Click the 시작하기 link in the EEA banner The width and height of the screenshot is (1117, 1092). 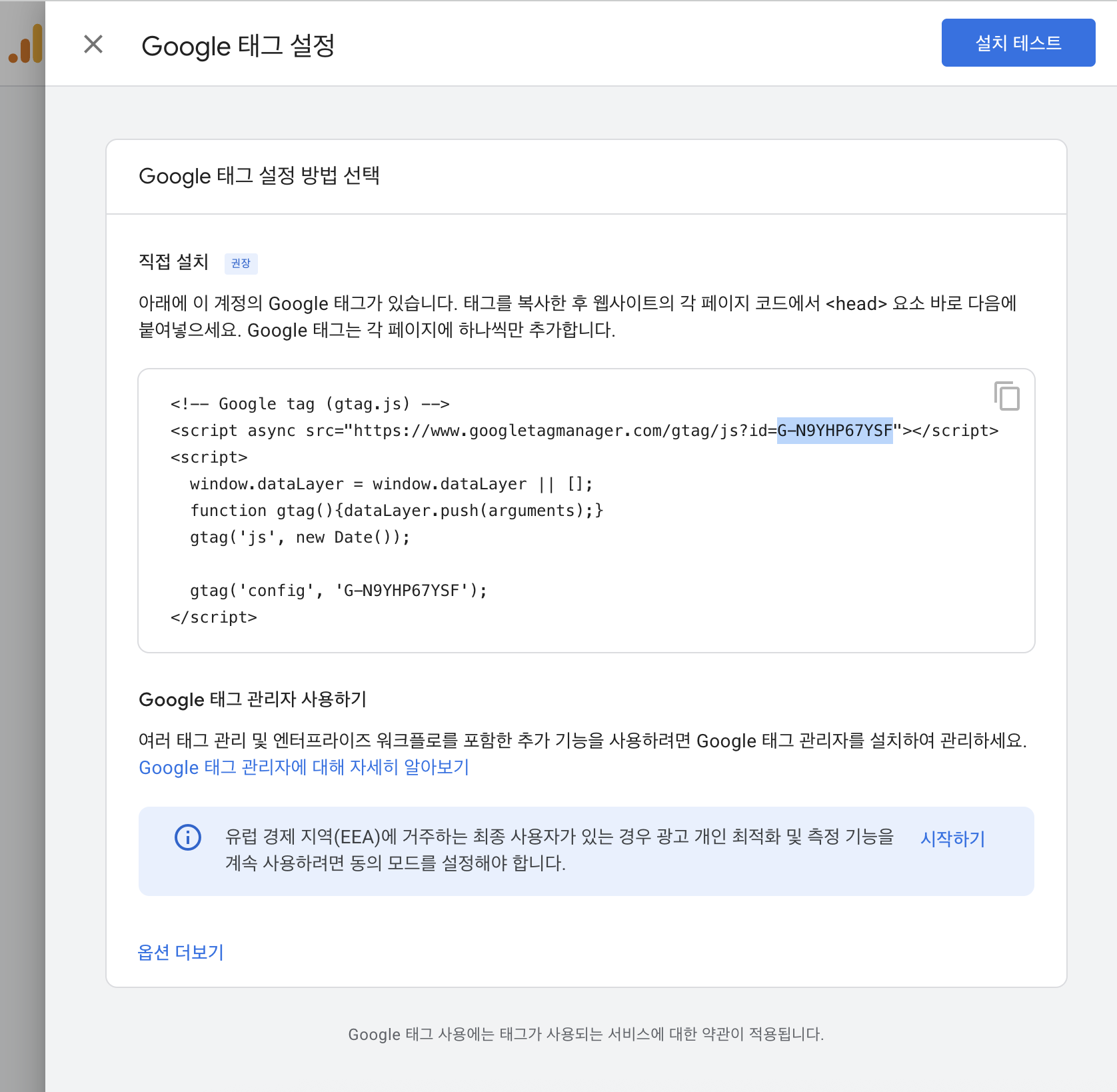(x=952, y=838)
